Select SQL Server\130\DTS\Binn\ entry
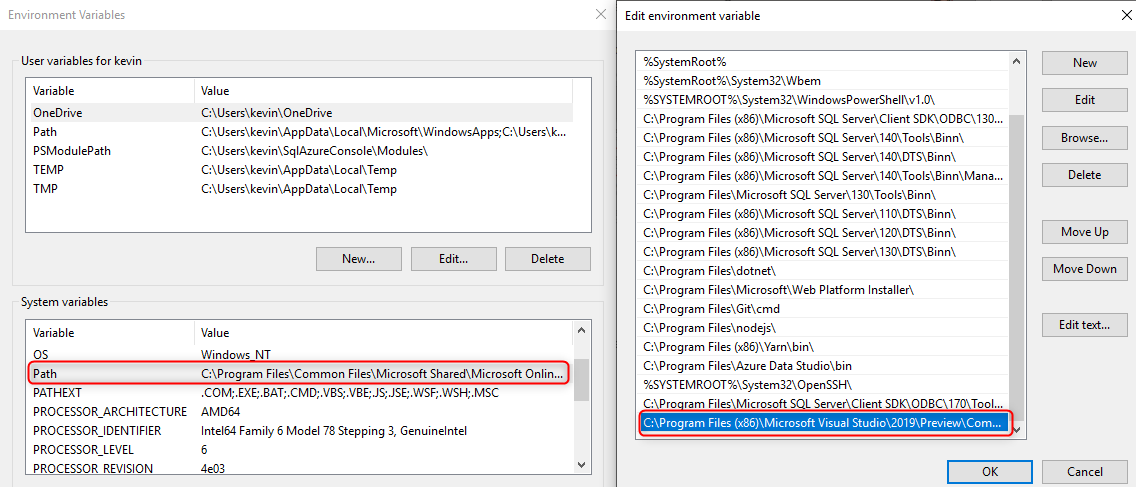 (x=822, y=251)
